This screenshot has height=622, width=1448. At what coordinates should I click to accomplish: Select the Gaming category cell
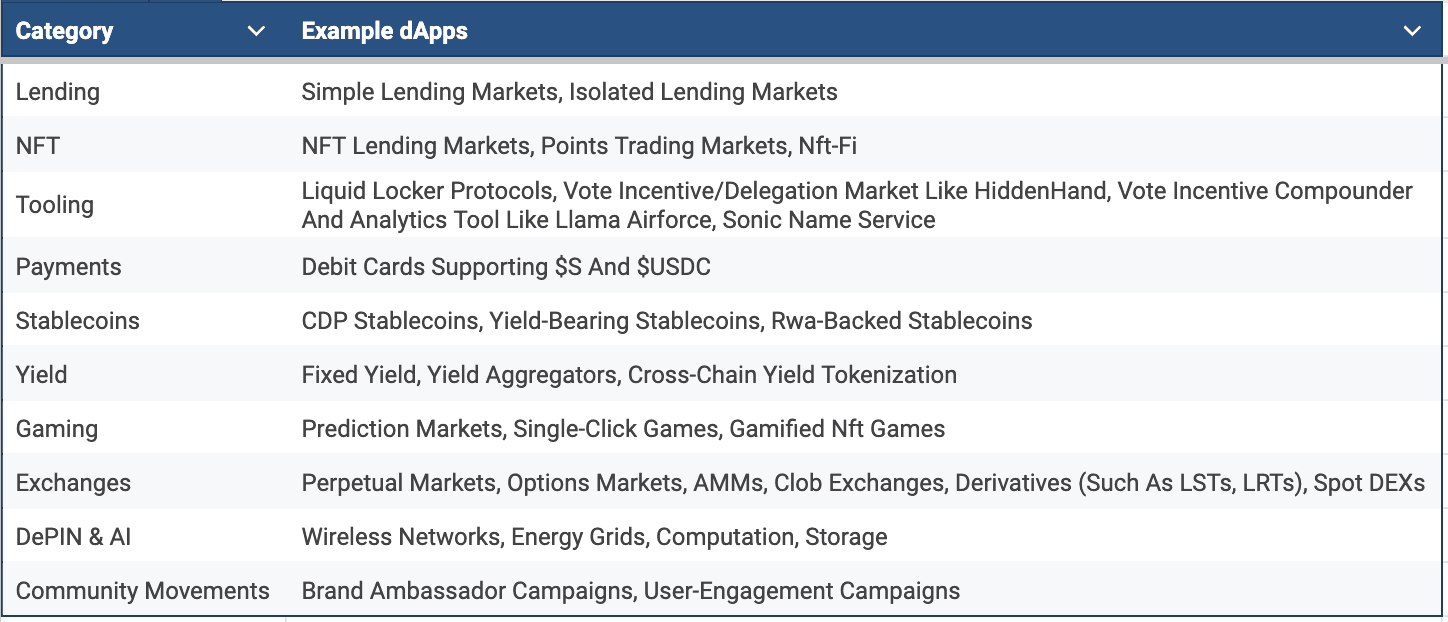pyautogui.click(x=144, y=429)
